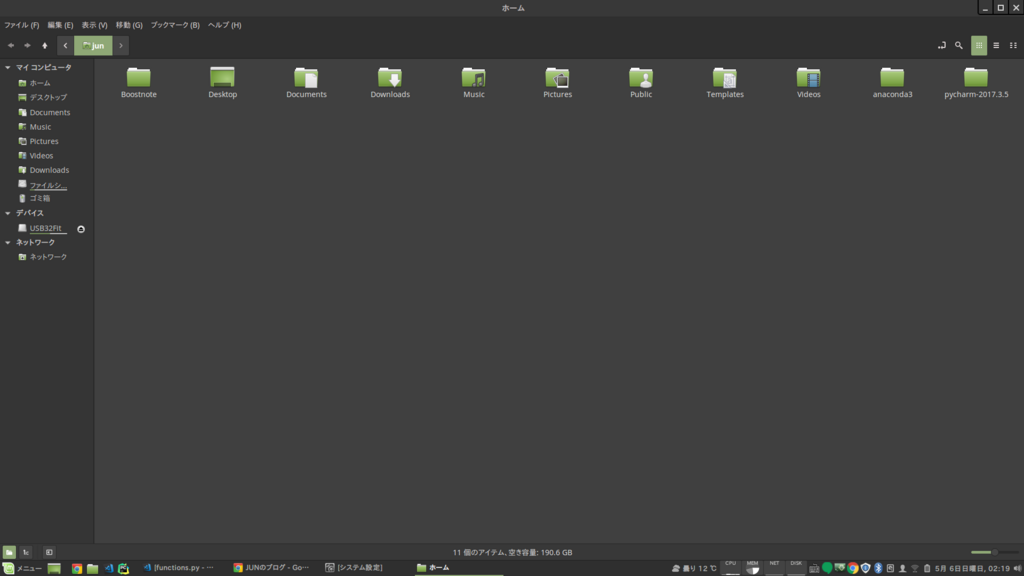
Task: Open the Videos folder icon in main pane
Action: (808, 82)
